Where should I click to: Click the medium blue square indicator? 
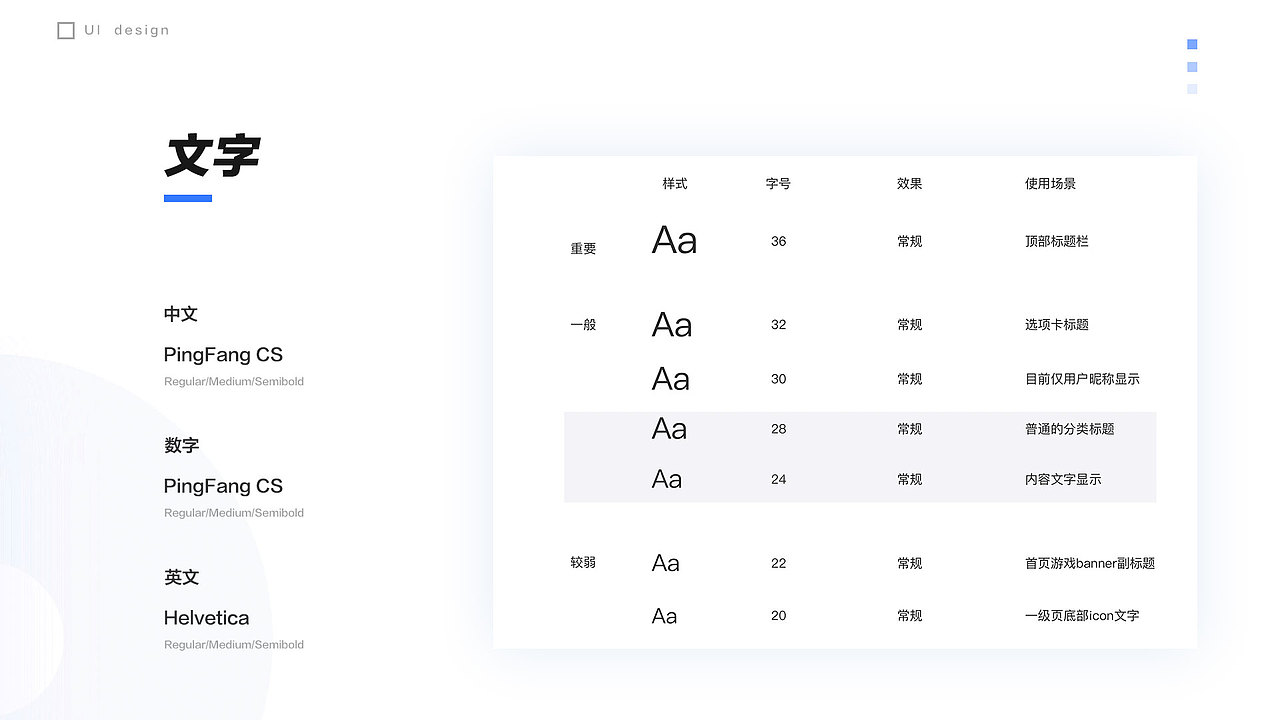pyautogui.click(x=1192, y=67)
